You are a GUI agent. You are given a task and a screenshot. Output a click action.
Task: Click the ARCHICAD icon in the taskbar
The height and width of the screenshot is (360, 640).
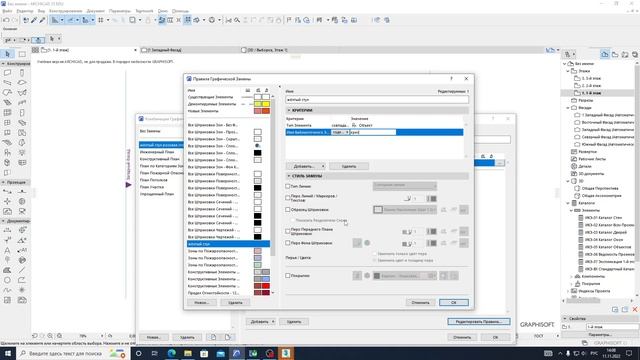pos(237,353)
